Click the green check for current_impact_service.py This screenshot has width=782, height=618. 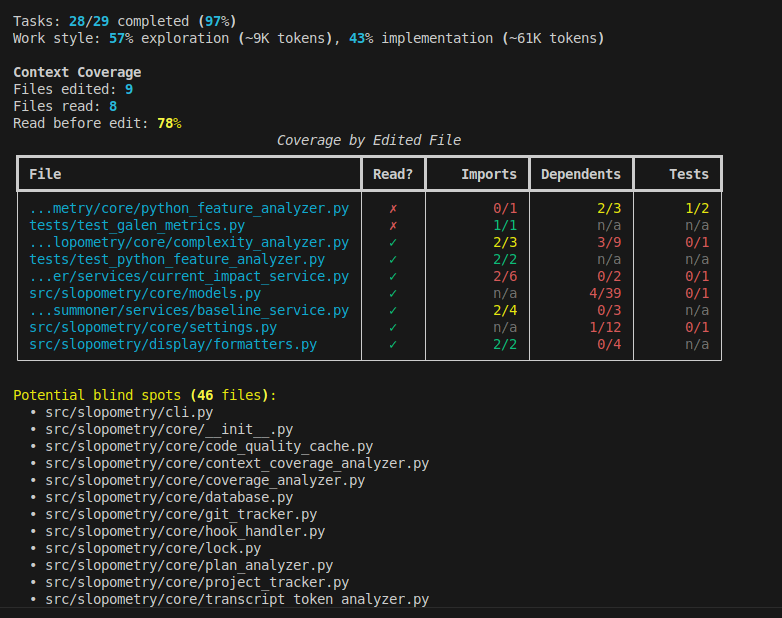[x=393, y=276]
